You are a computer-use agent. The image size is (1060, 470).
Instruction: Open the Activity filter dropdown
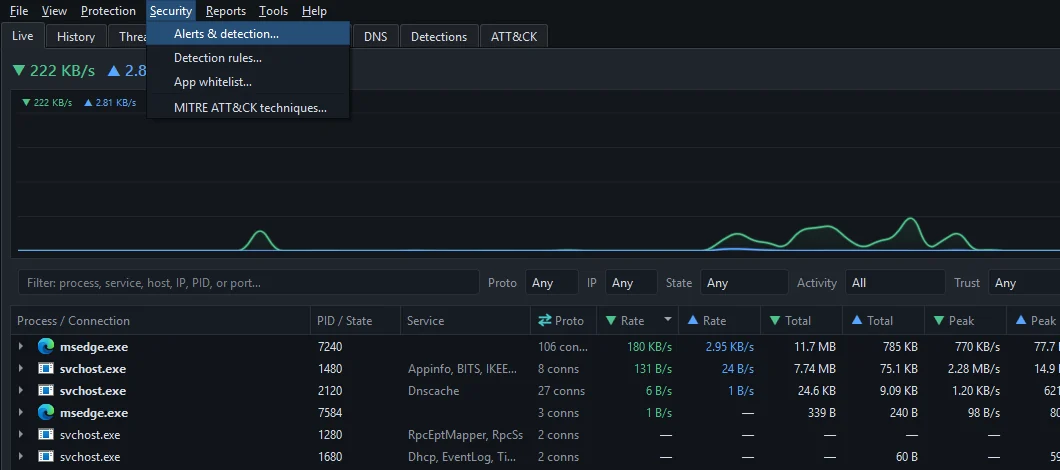895,283
